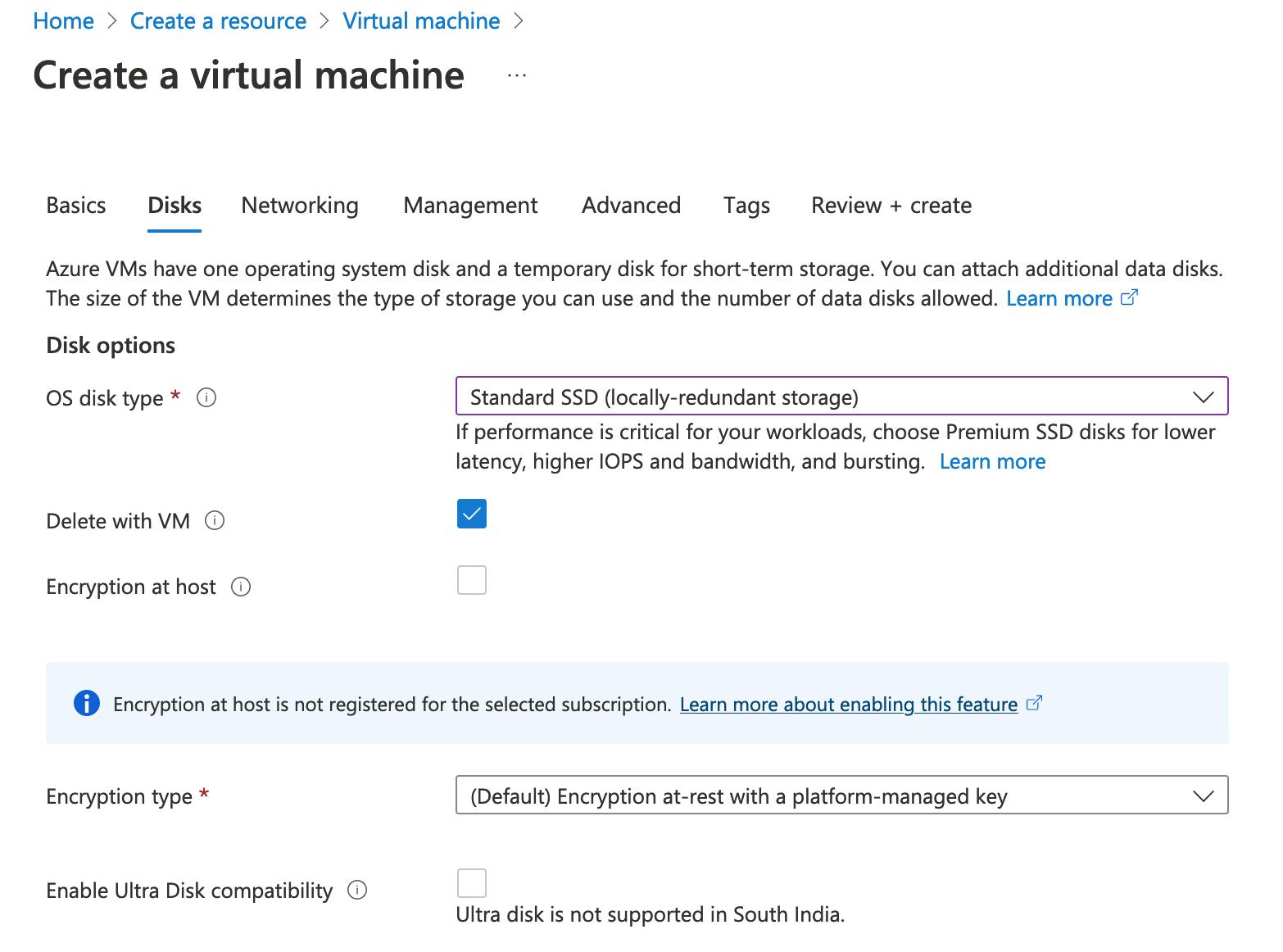Click the Disk options heading
Screen dimensions: 1283x952
(x=111, y=345)
